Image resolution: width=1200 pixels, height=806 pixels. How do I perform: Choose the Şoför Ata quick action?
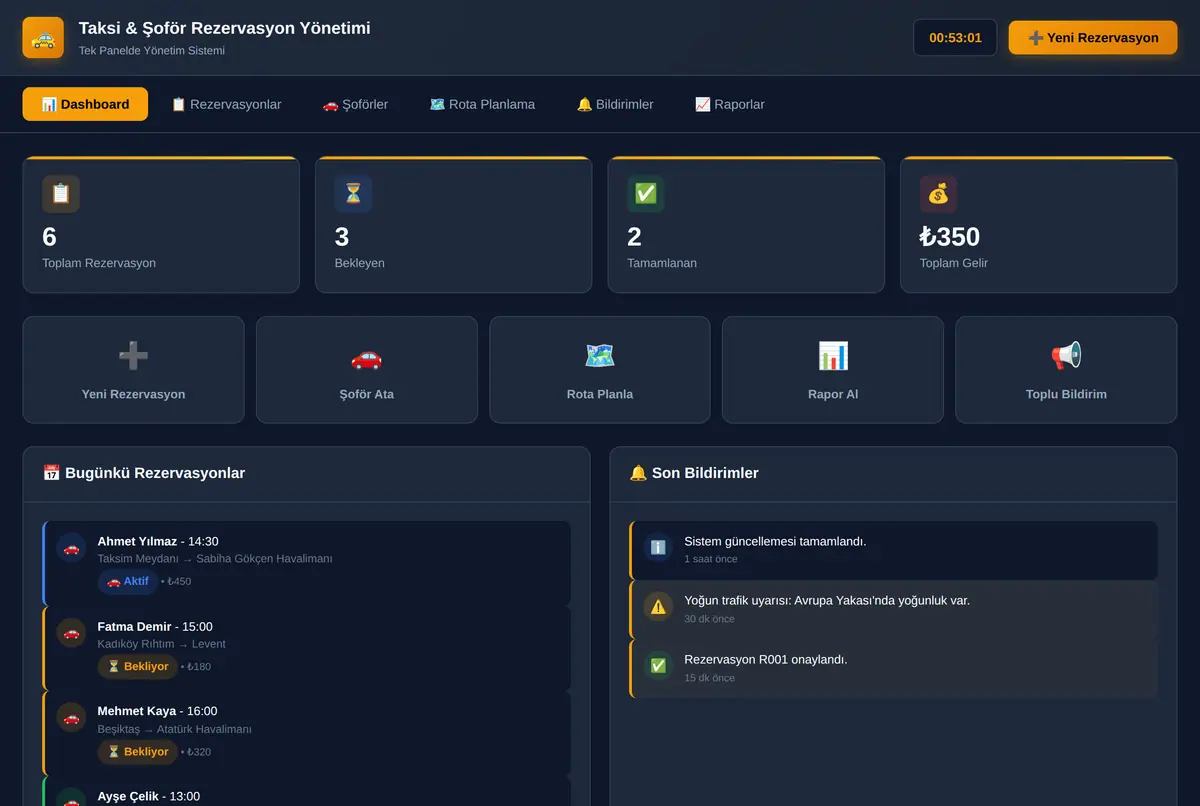366,370
